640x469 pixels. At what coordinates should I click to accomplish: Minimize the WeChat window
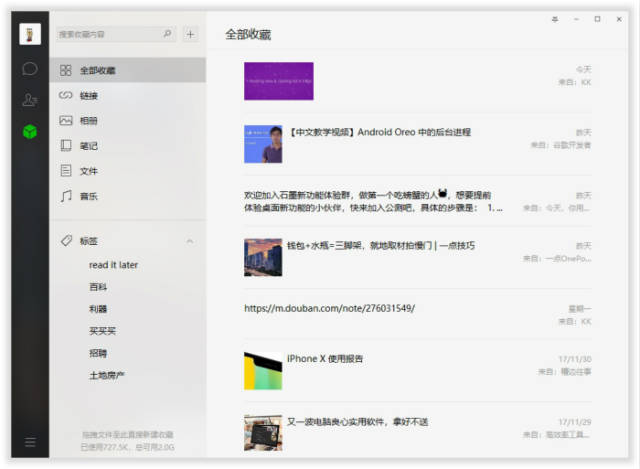click(576, 19)
